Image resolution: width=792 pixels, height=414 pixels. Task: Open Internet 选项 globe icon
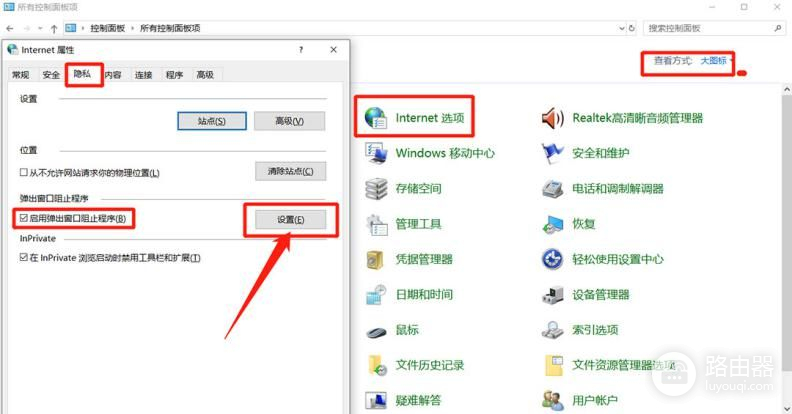(376, 118)
